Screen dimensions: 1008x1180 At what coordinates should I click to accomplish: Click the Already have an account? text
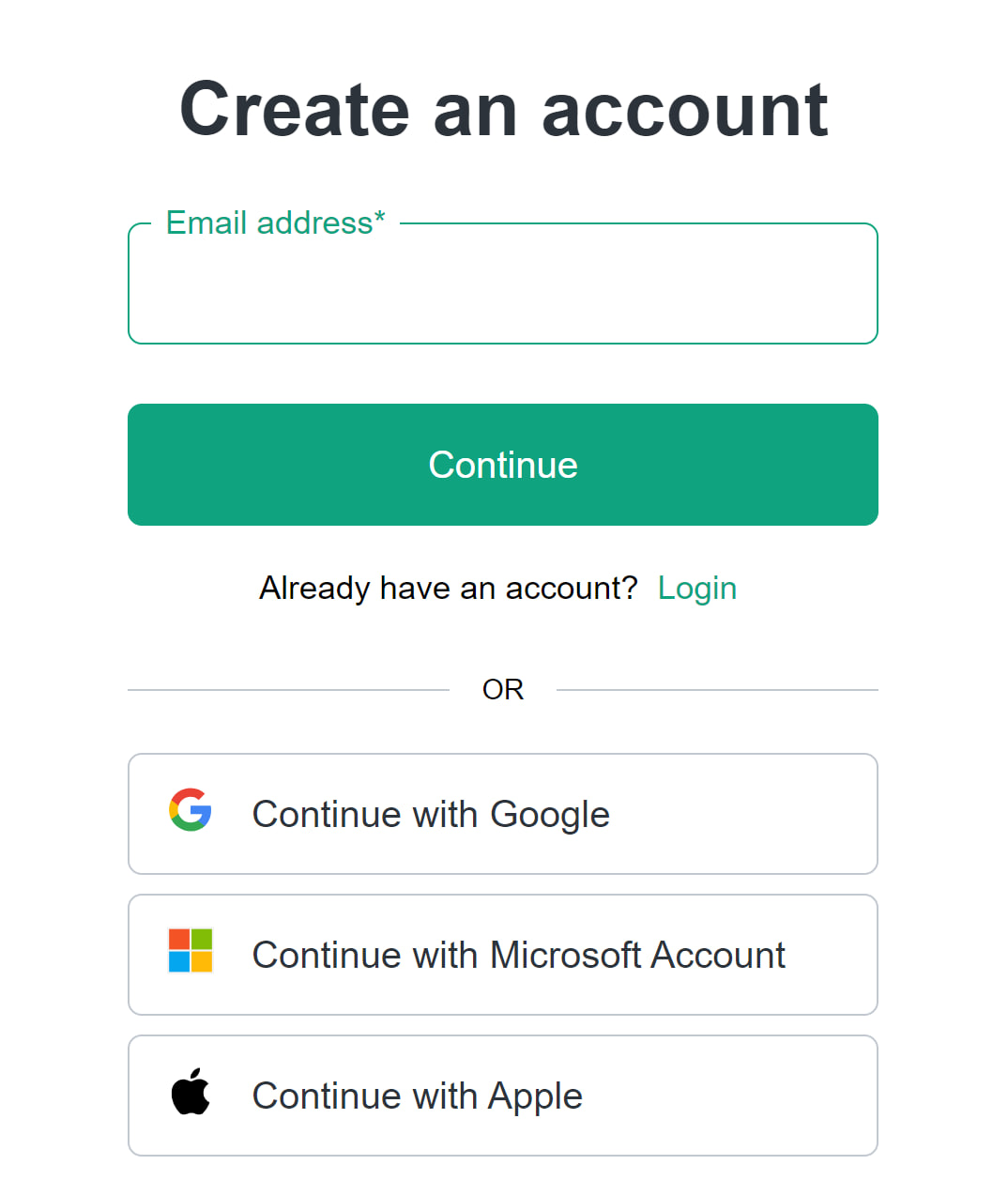[449, 588]
